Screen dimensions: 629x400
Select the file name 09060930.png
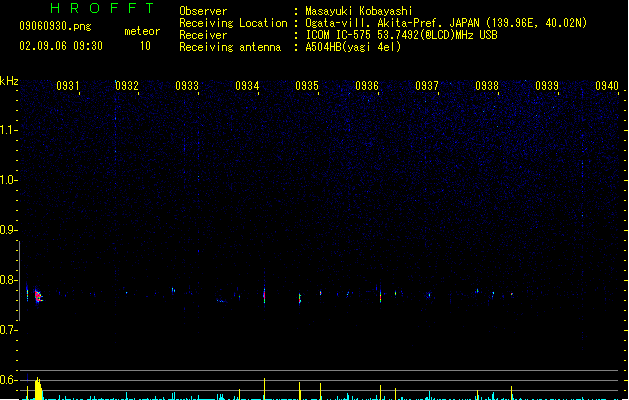(55, 26)
